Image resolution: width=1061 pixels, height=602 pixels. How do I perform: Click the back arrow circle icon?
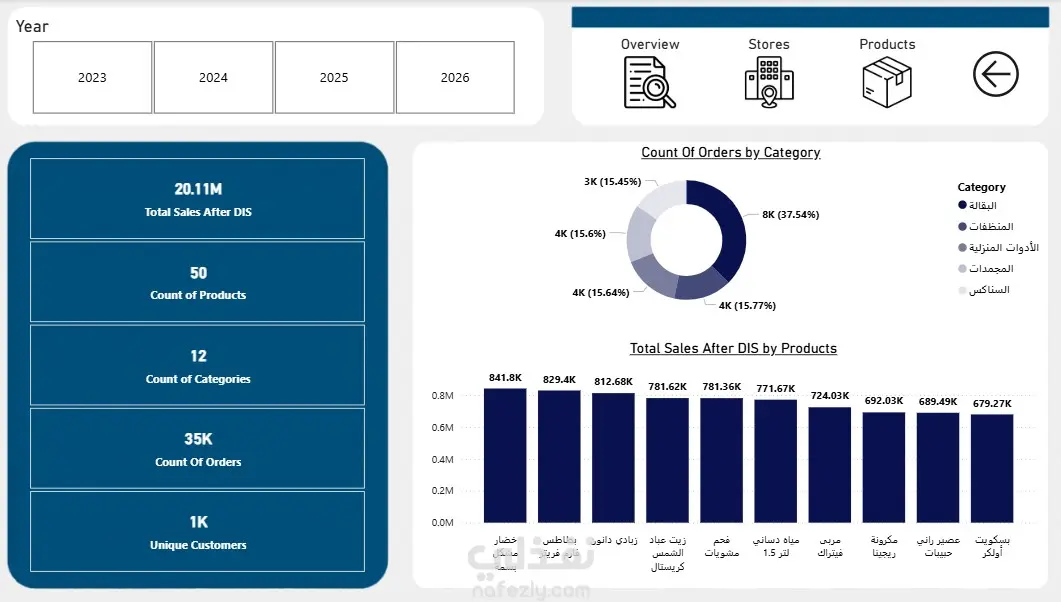click(995, 74)
